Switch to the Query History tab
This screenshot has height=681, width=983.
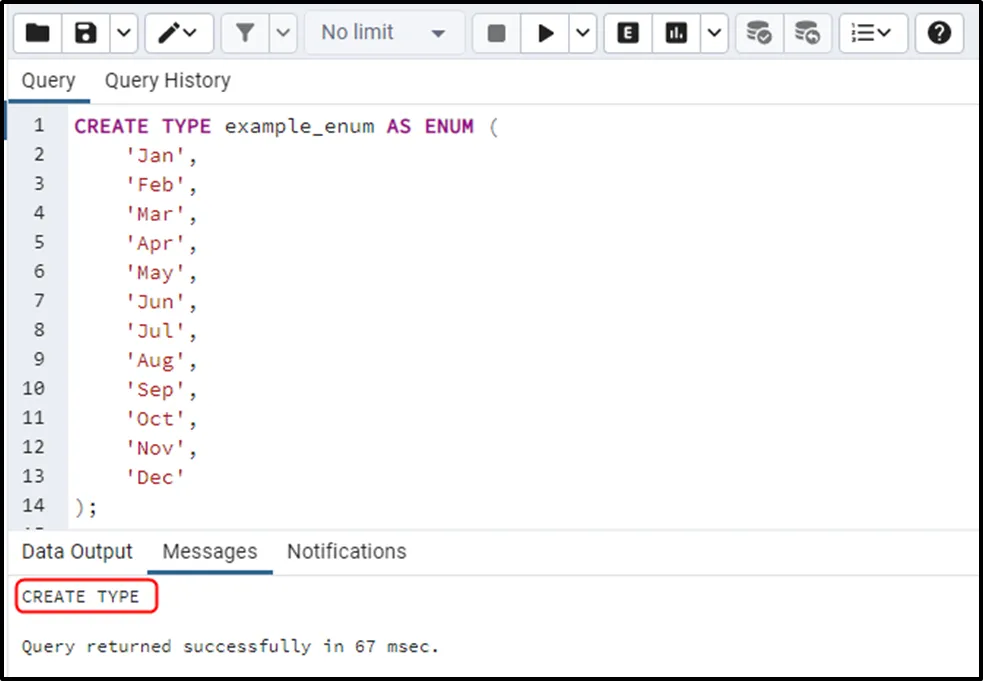pos(167,81)
